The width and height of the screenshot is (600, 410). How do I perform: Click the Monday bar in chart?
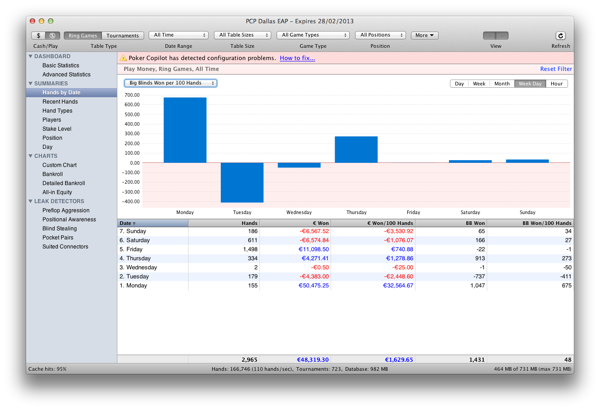click(x=185, y=130)
